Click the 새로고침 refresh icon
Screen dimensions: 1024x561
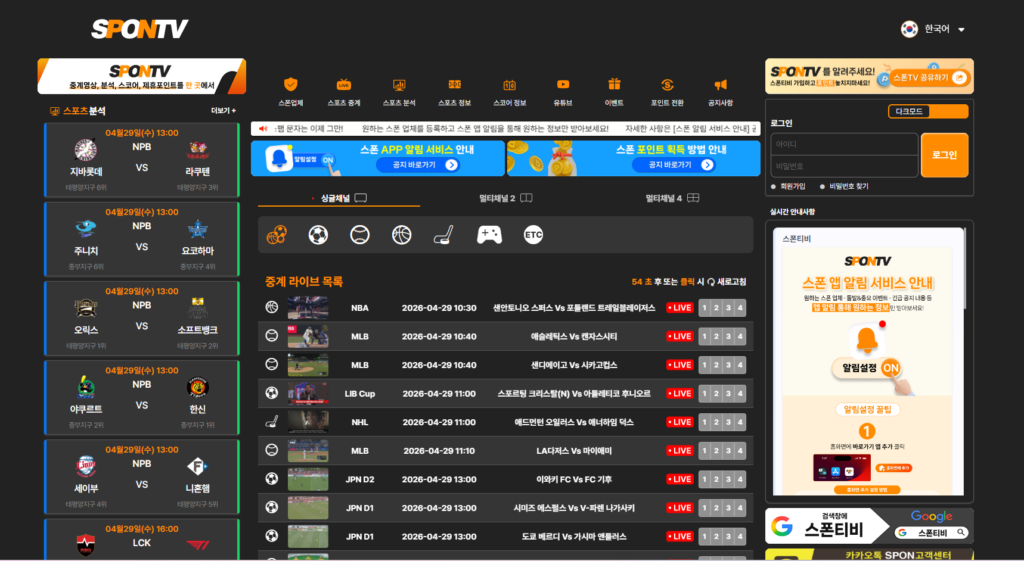point(711,282)
